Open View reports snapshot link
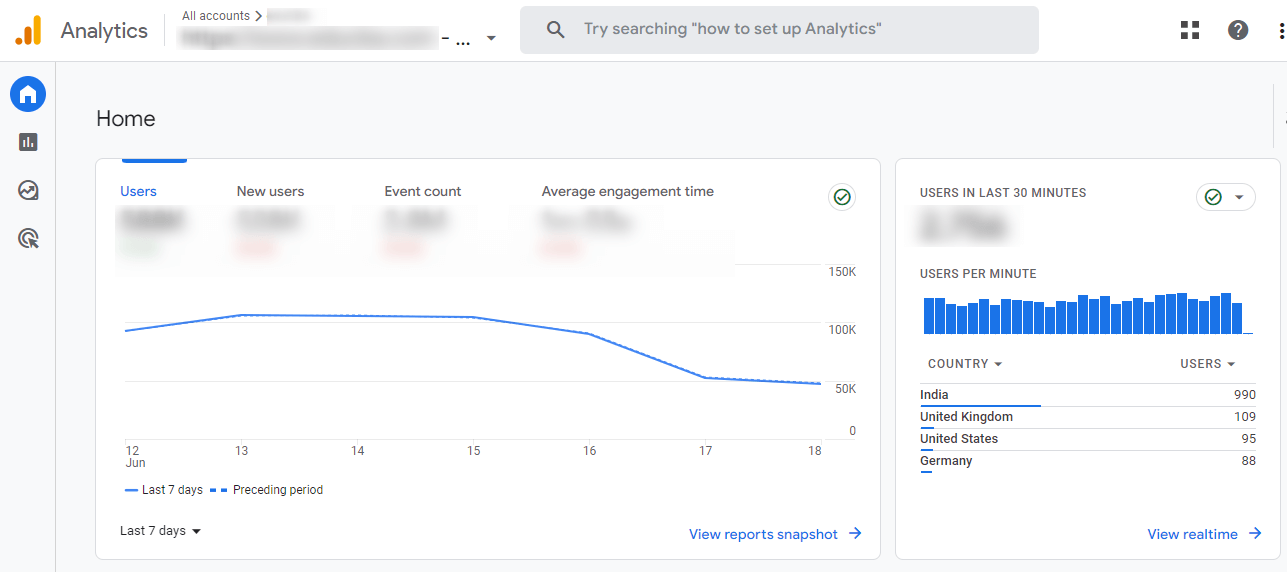The height and width of the screenshot is (572, 1287). coord(775,534)
